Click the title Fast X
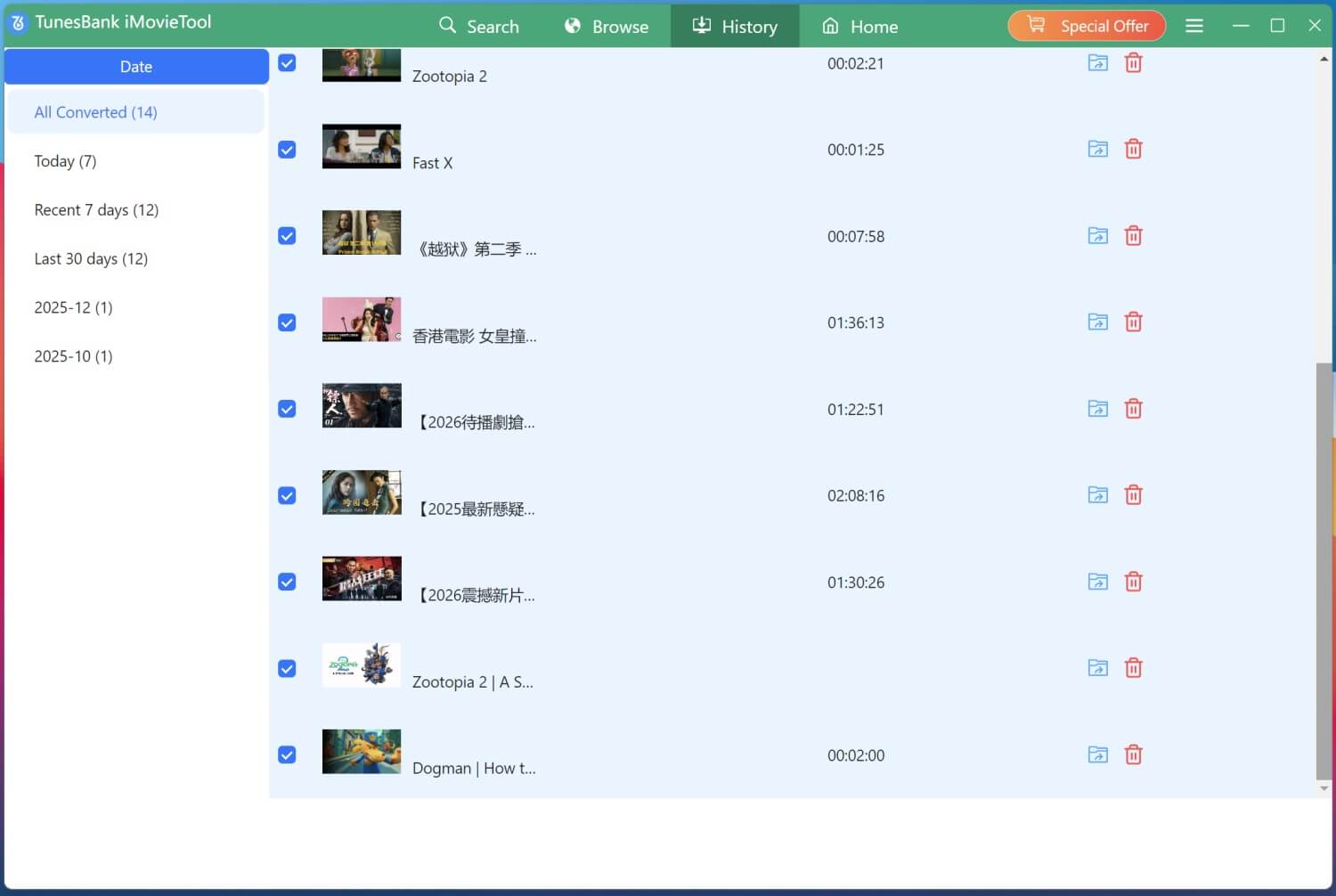Image resolution: width=1336 pixels, height=896 pixels. click(x=432, y=163)
